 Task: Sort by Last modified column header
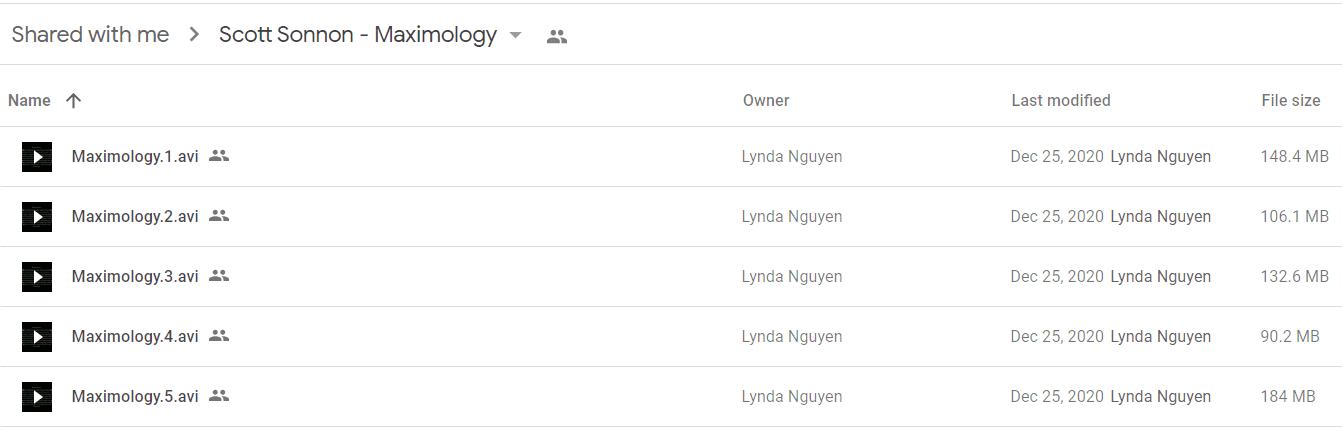[x=1061, y=100]
